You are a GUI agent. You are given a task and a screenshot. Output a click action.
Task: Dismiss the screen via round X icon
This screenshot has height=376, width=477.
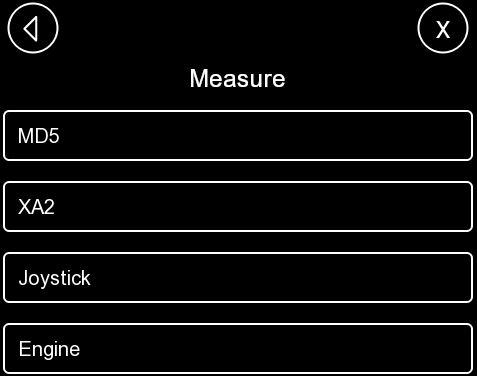(443, 28)
